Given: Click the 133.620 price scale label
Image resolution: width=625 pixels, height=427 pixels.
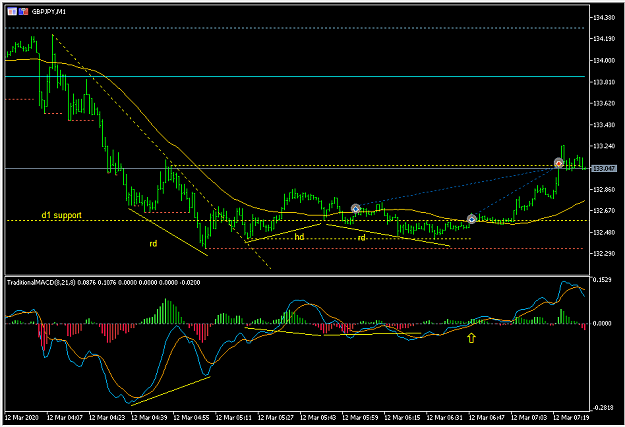Looking at the screenshot, I should tap(604, 104).
